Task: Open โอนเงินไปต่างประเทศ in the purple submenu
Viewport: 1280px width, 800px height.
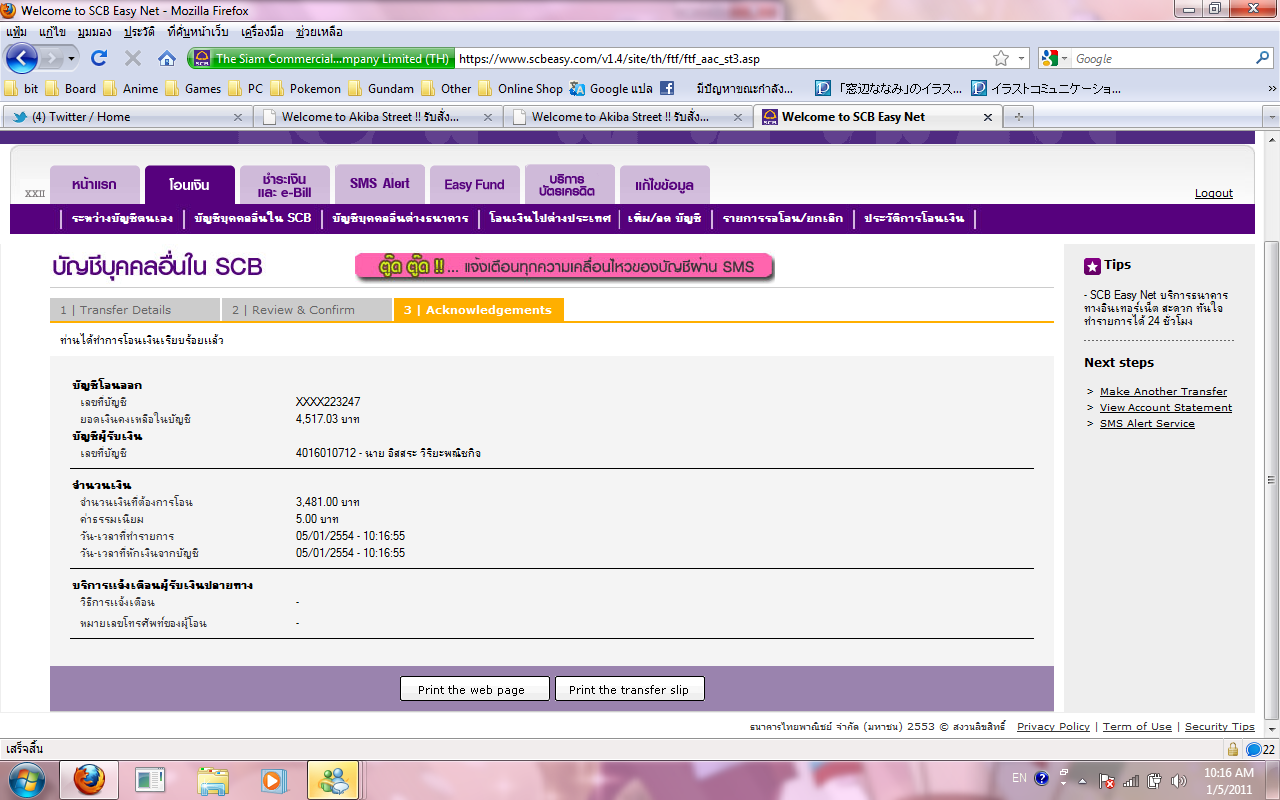Action: [550, 218]
